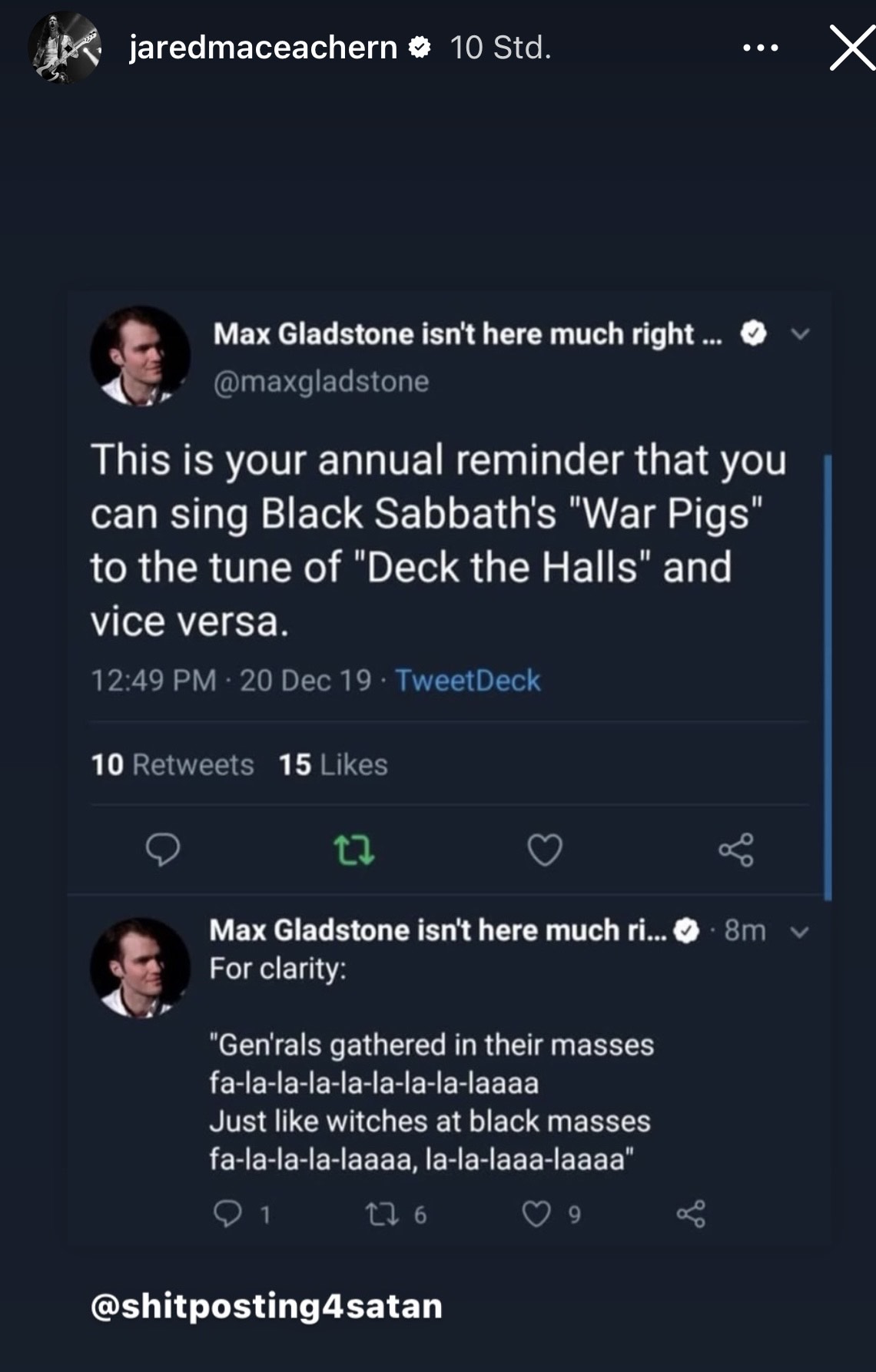
Task: Click the TweetDeck source link
Action: point(467,681)
